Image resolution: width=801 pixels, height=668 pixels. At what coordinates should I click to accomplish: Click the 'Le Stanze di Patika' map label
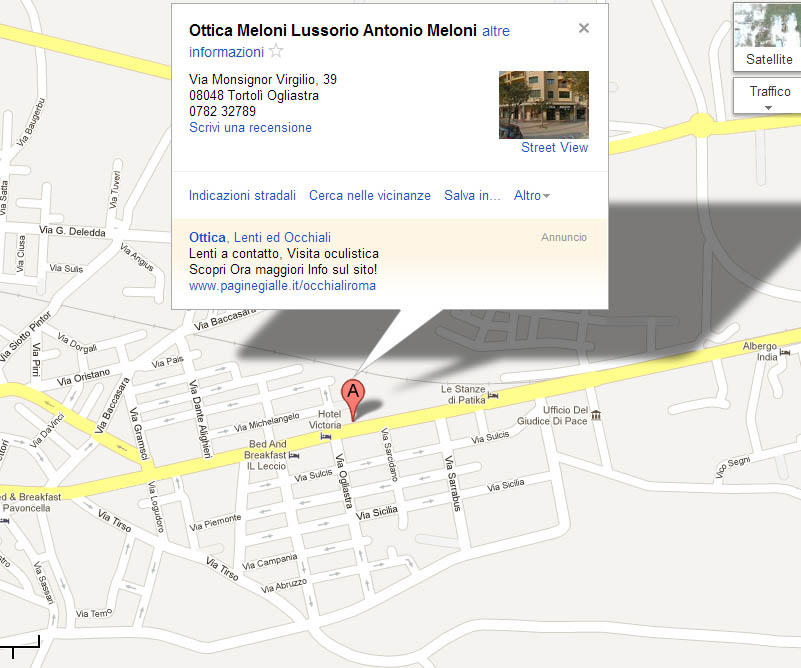pos(463,395)
